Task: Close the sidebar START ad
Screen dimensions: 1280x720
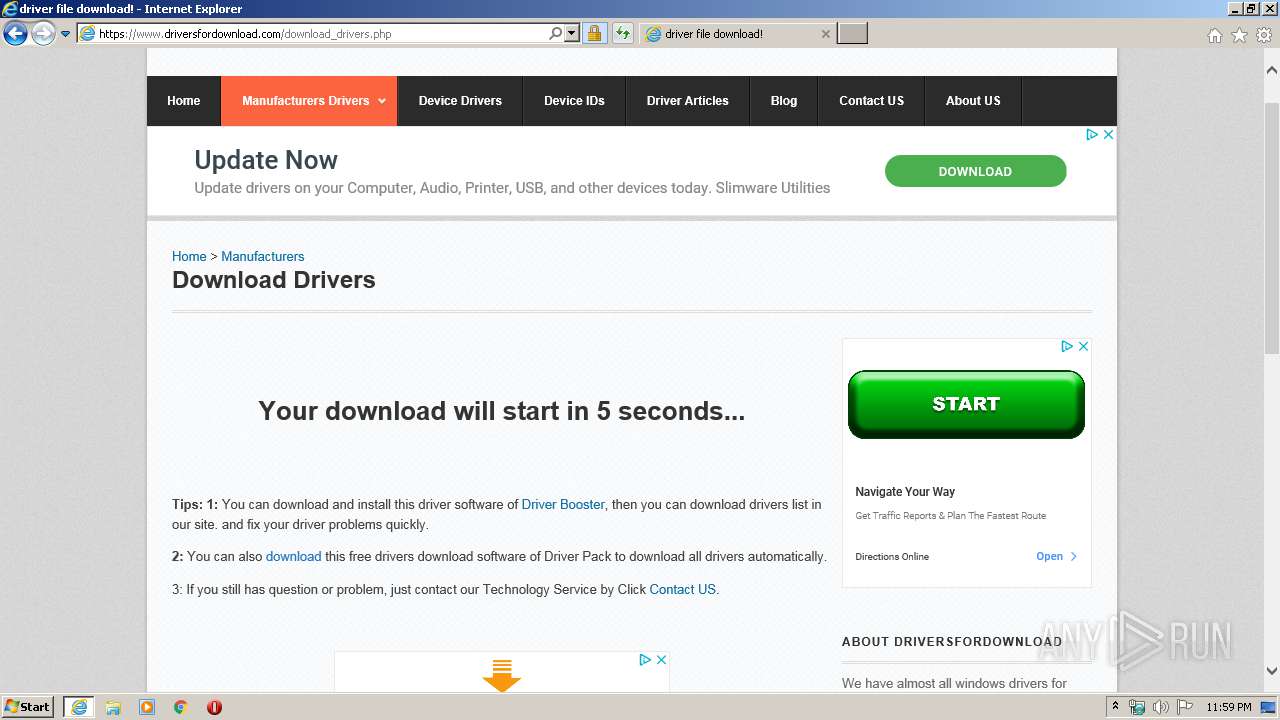Action: tap(1083, 346)
